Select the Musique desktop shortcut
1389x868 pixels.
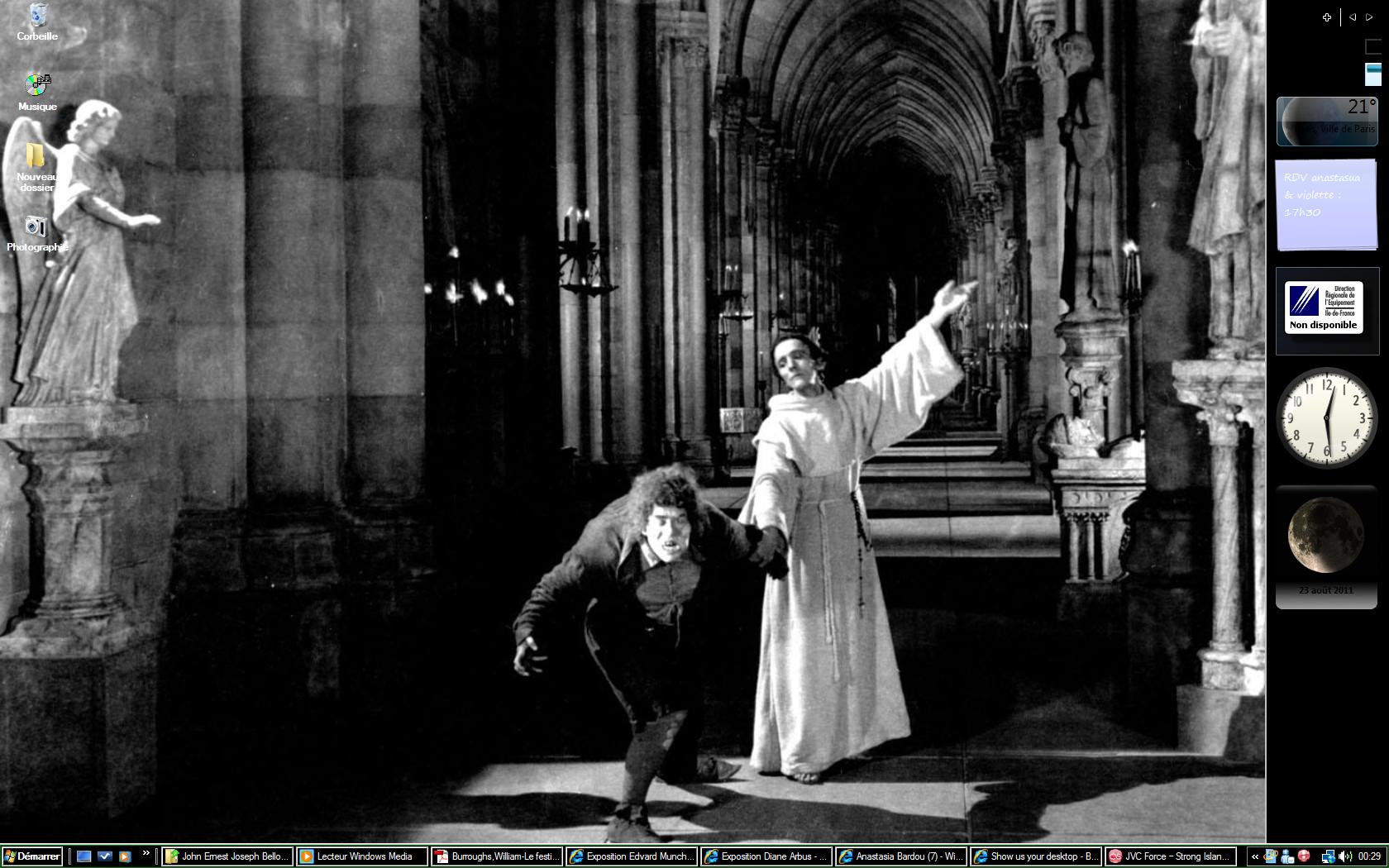(x=37, y=92)
